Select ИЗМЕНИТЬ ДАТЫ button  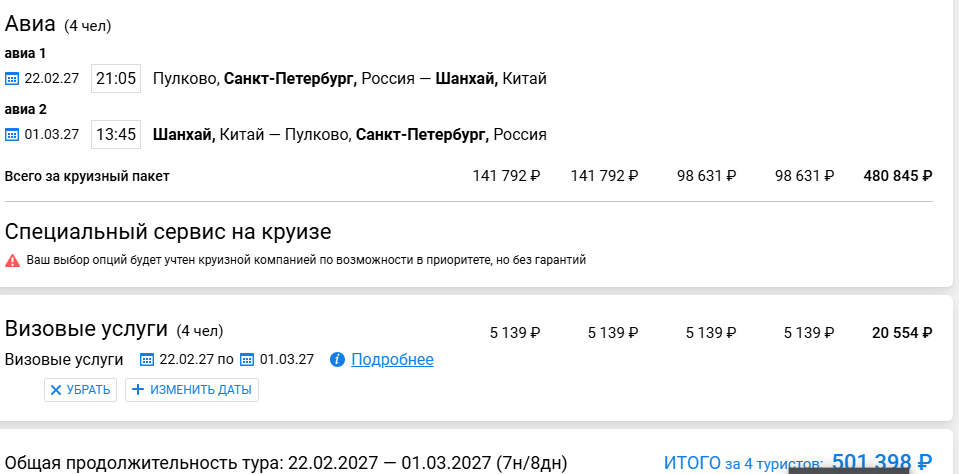(192, 390)
